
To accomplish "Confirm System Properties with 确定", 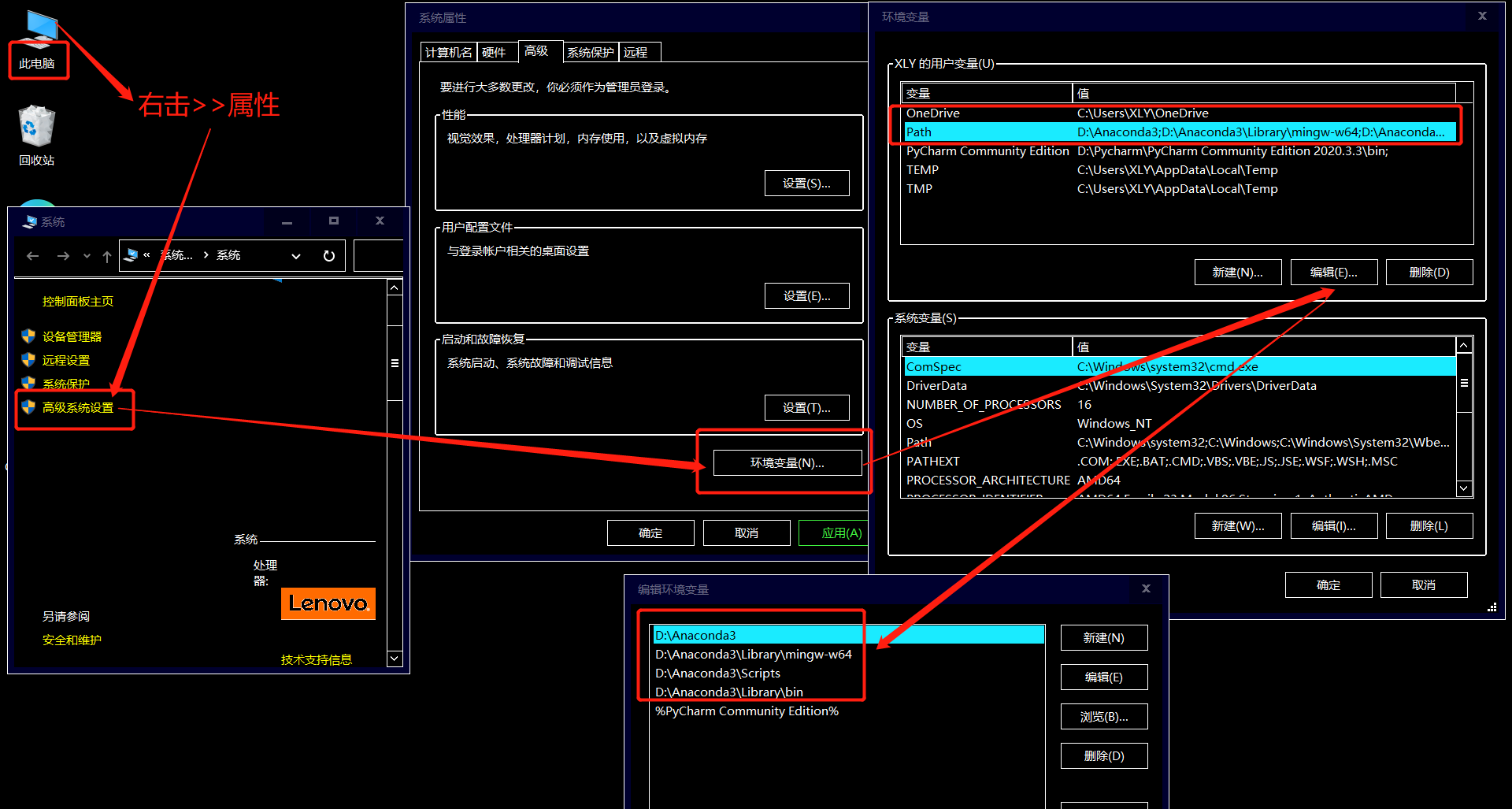I will click(x=650, y=533).
